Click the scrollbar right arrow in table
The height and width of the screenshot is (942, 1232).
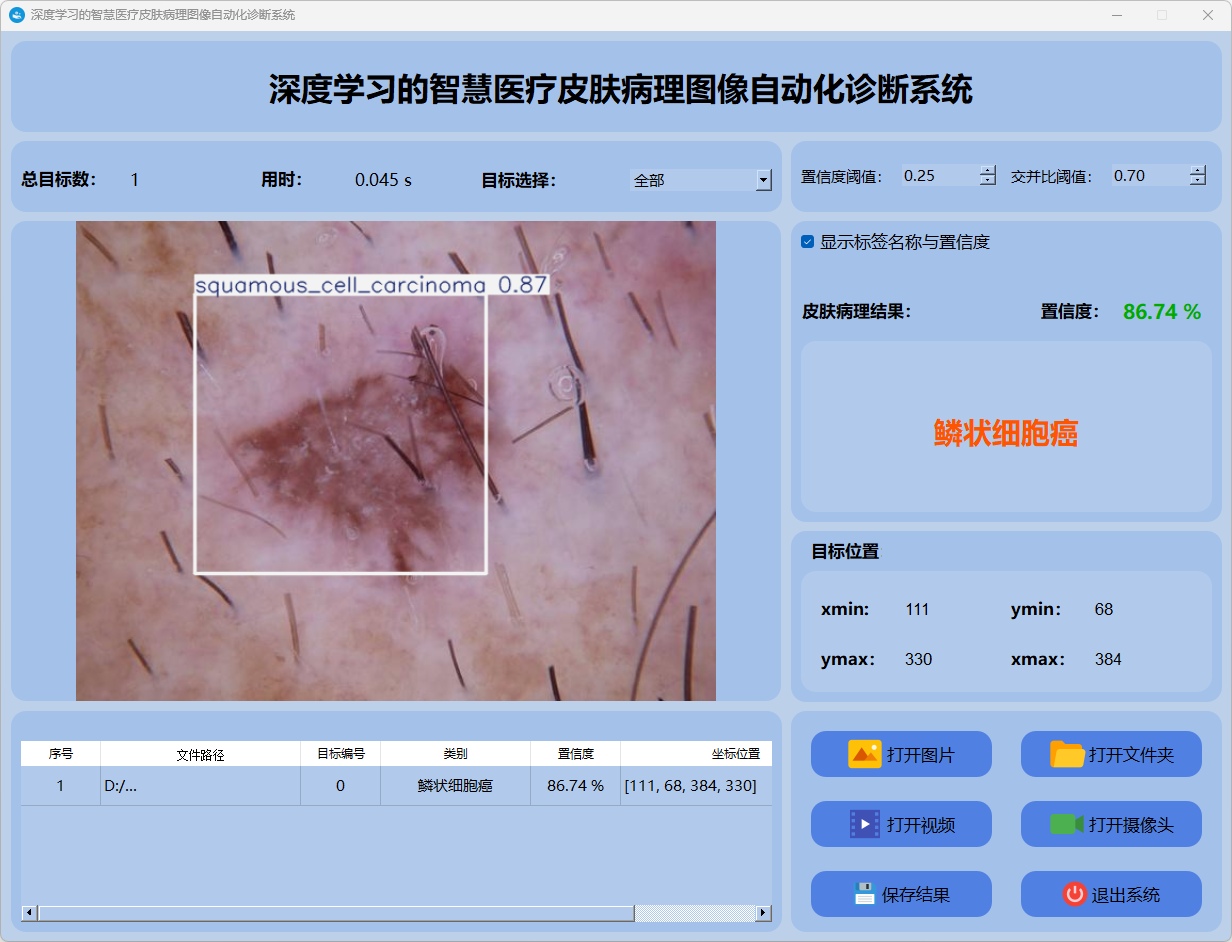point(763,913)
